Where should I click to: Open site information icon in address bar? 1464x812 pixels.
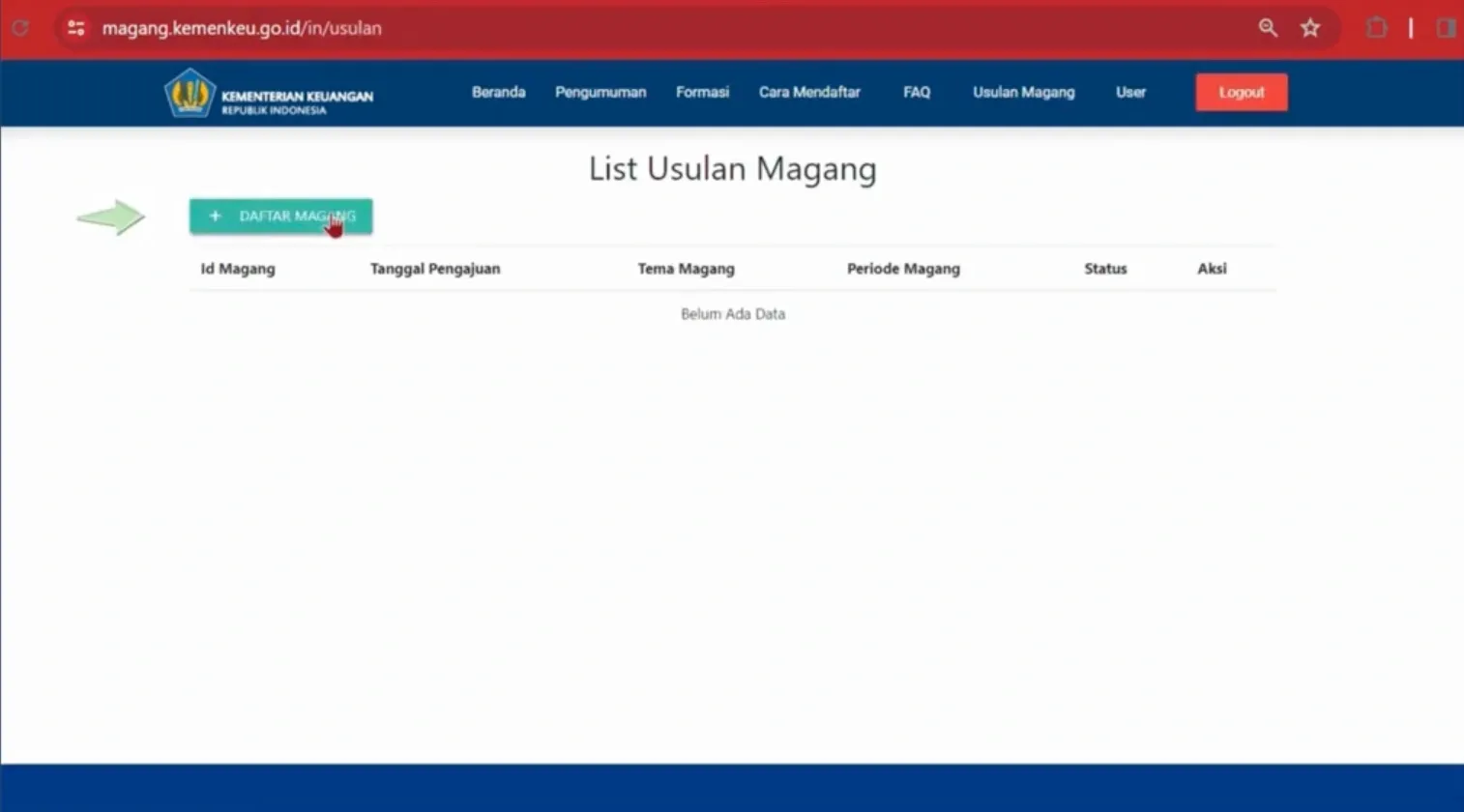(x=76, y=28)
